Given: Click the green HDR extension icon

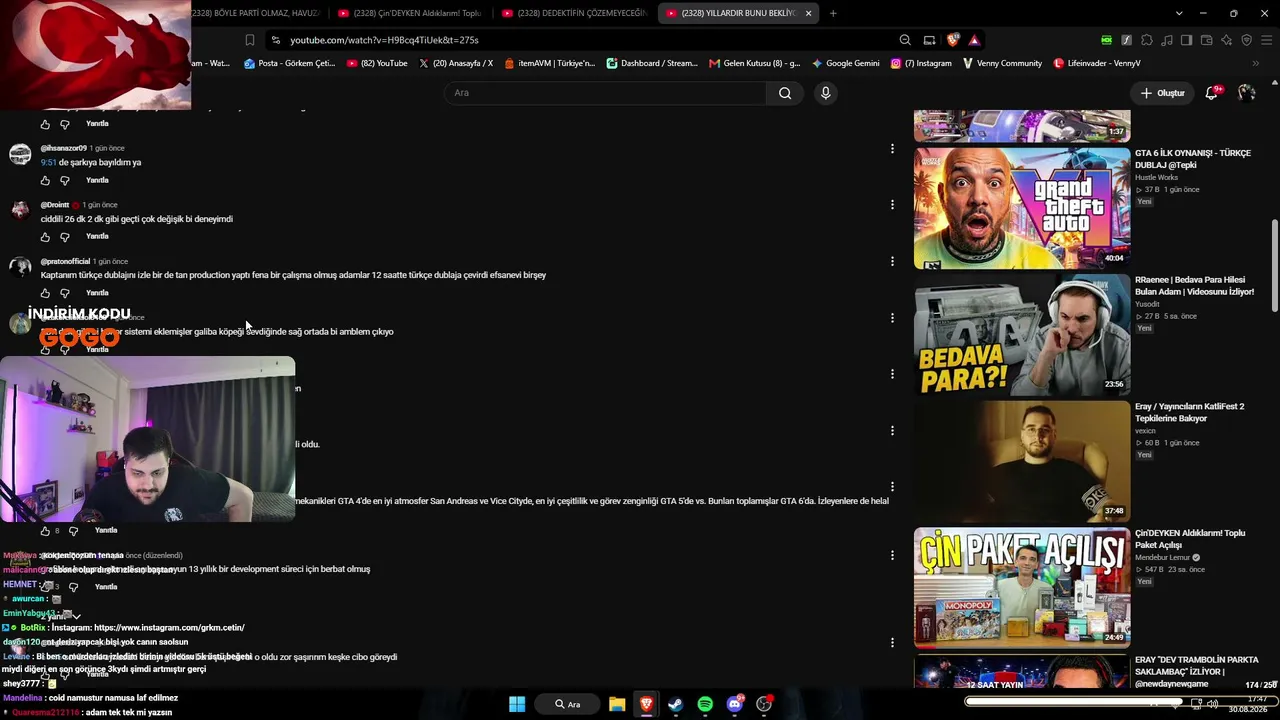Looking at the screenshot, I should (x=1106, y=40).
